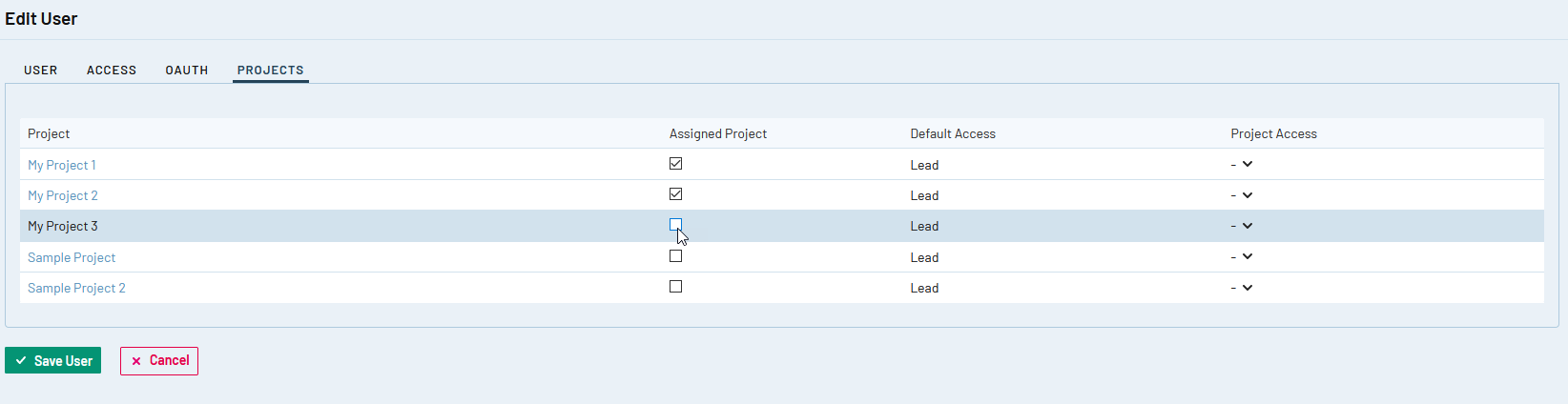Screen dimensions: 1568x404
Task: Open the Sample Project link
Action: pyautogui.click(x=72, y=258)
